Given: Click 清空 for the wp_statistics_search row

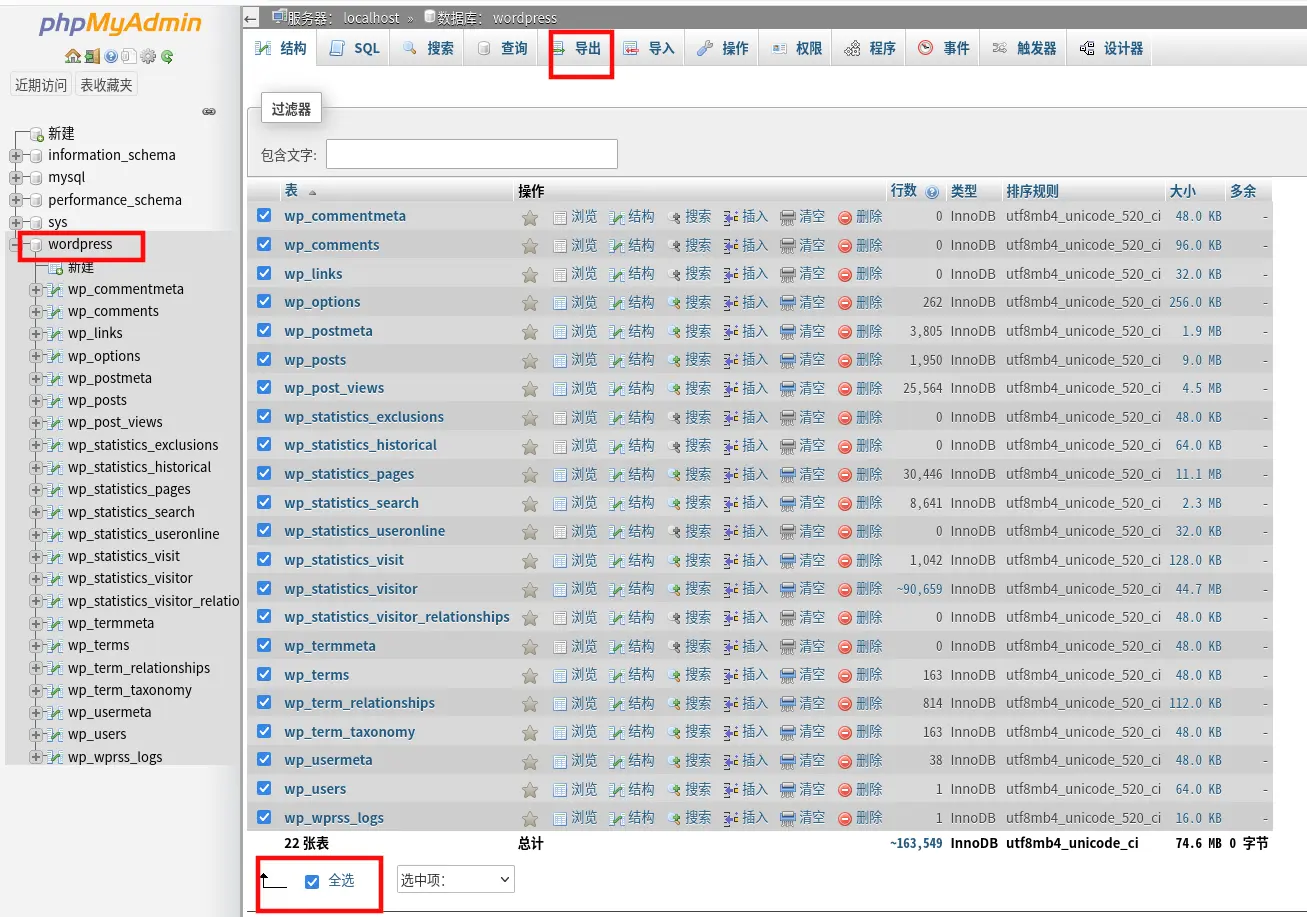Looking at the screenshot, I should coord(802,503).
